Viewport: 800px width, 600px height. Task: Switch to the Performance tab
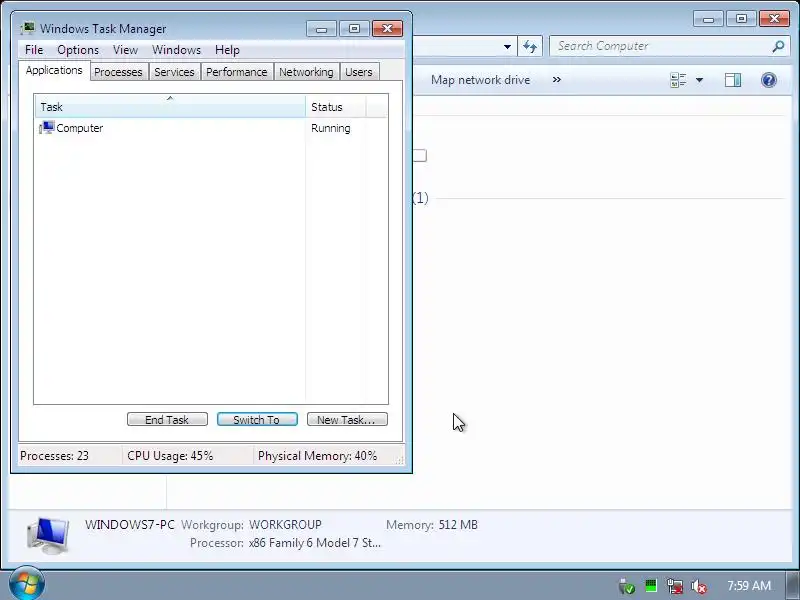point(237,72)
